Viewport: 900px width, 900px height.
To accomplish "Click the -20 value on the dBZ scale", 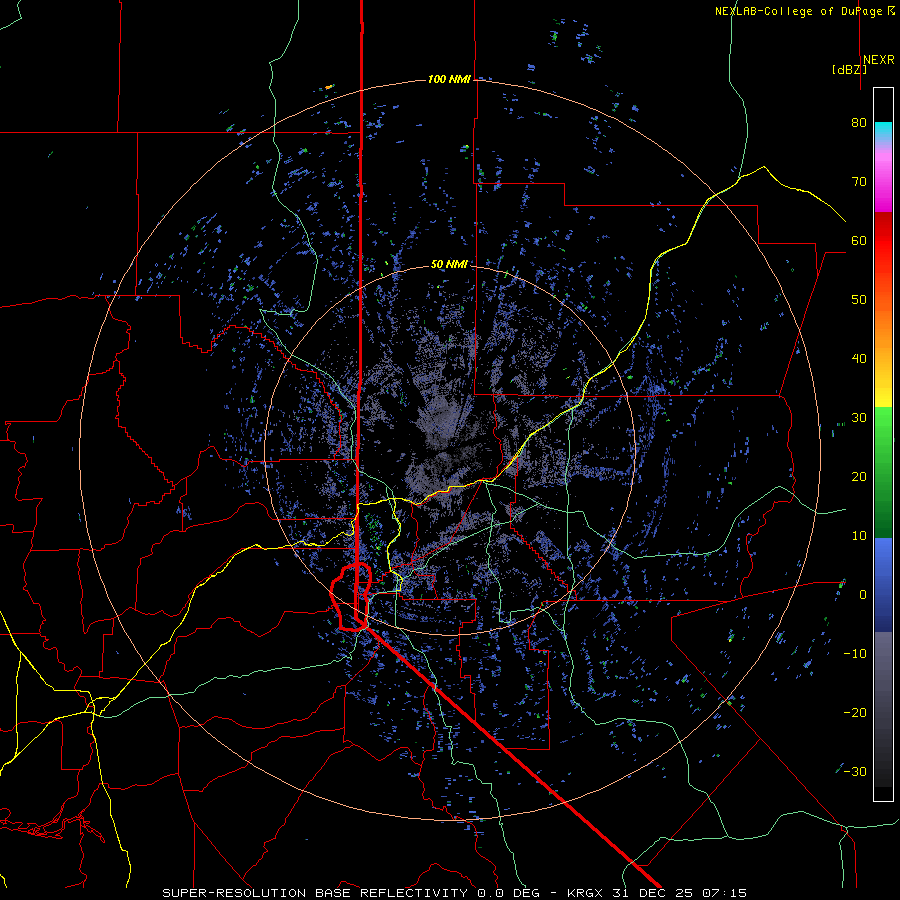I will pos(855,712).
